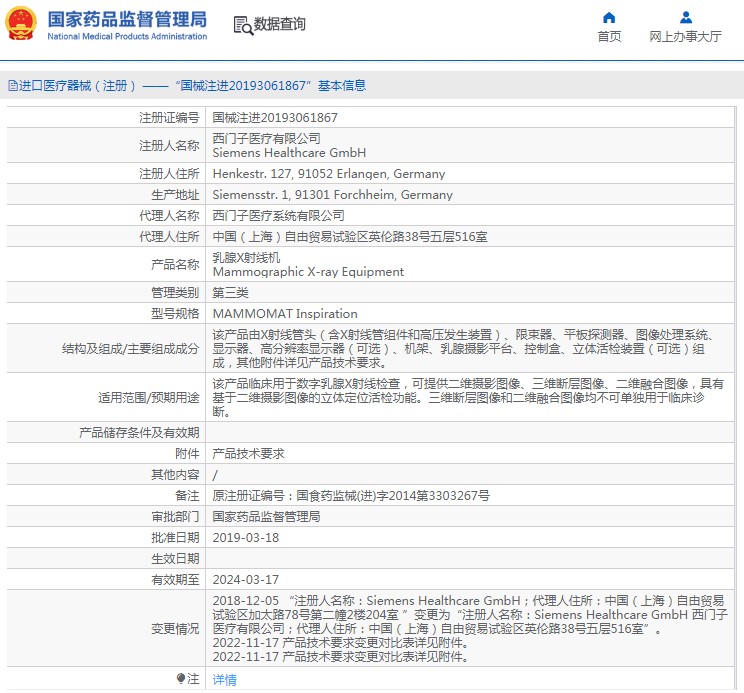Click the 型号规格 label
Image resolution: width=744 pixels, height=693 pixels.
click(x=175, y=314)
